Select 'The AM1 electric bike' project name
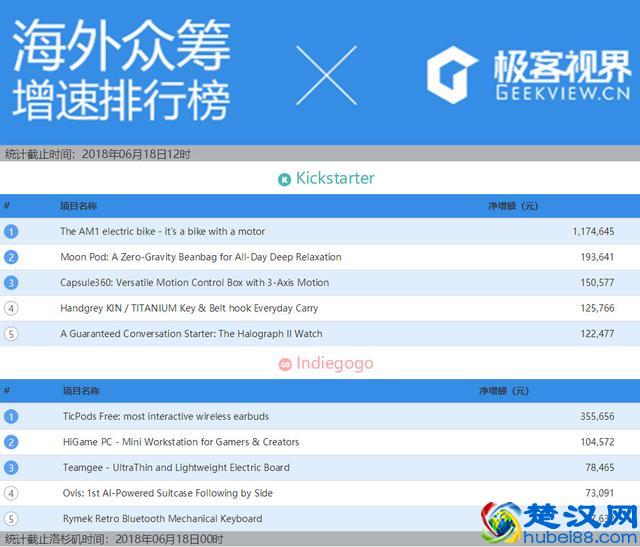The height and width of the screenshot is (547, 640). pos(162,231)
